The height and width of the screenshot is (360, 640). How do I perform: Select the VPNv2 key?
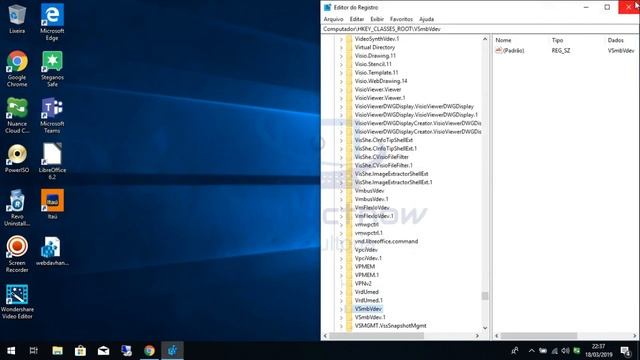(x=363, y=284)
